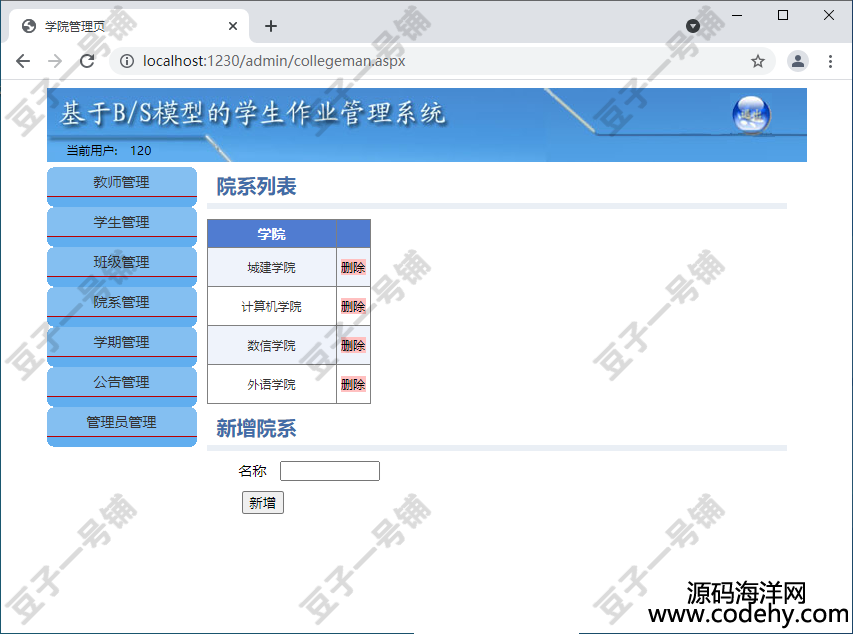Open 班级管理 in the sidebar
The width and height of the screenshot is (853, 634).
tap(122, 262)
